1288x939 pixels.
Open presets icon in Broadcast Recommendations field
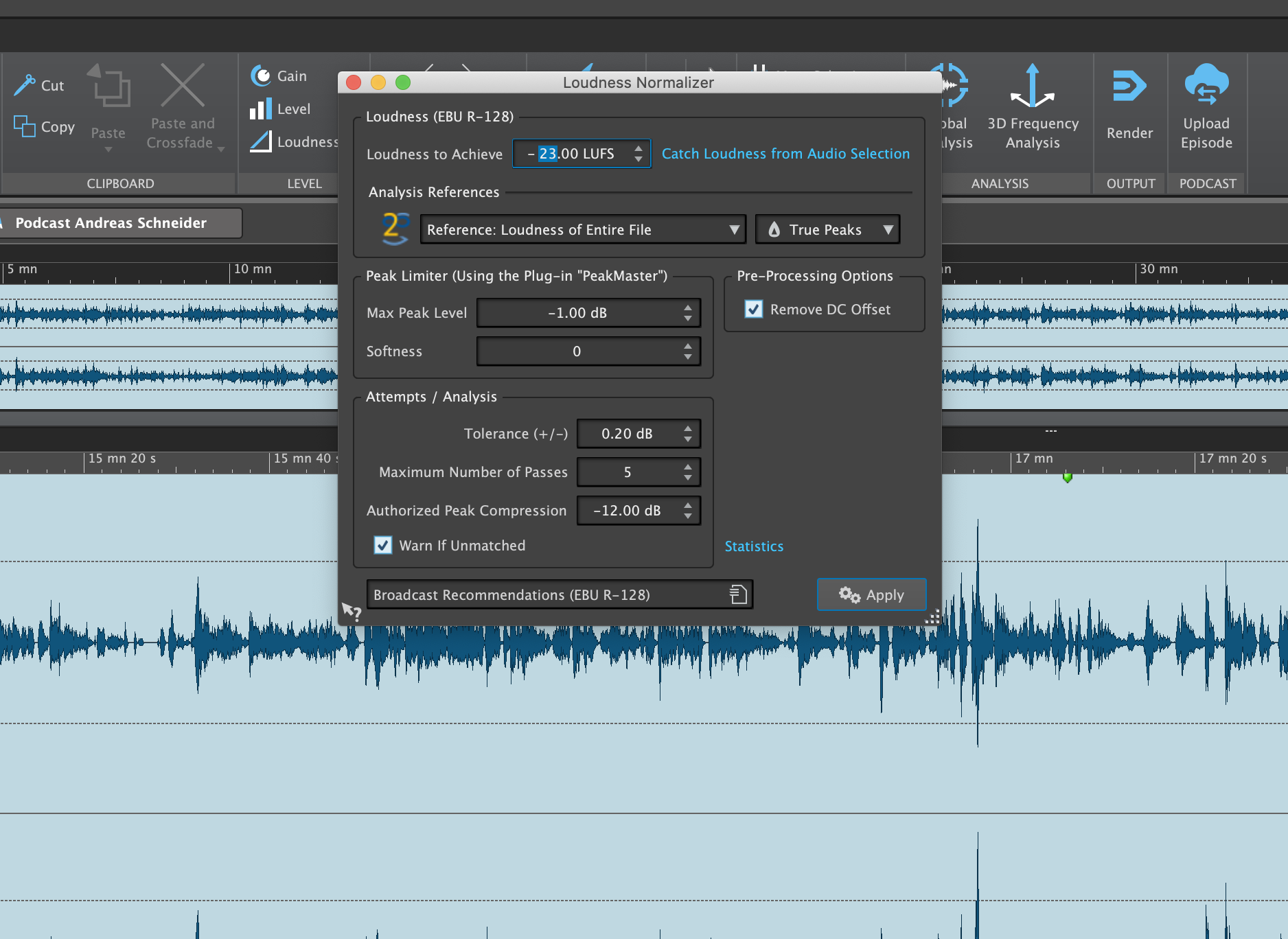738,594
